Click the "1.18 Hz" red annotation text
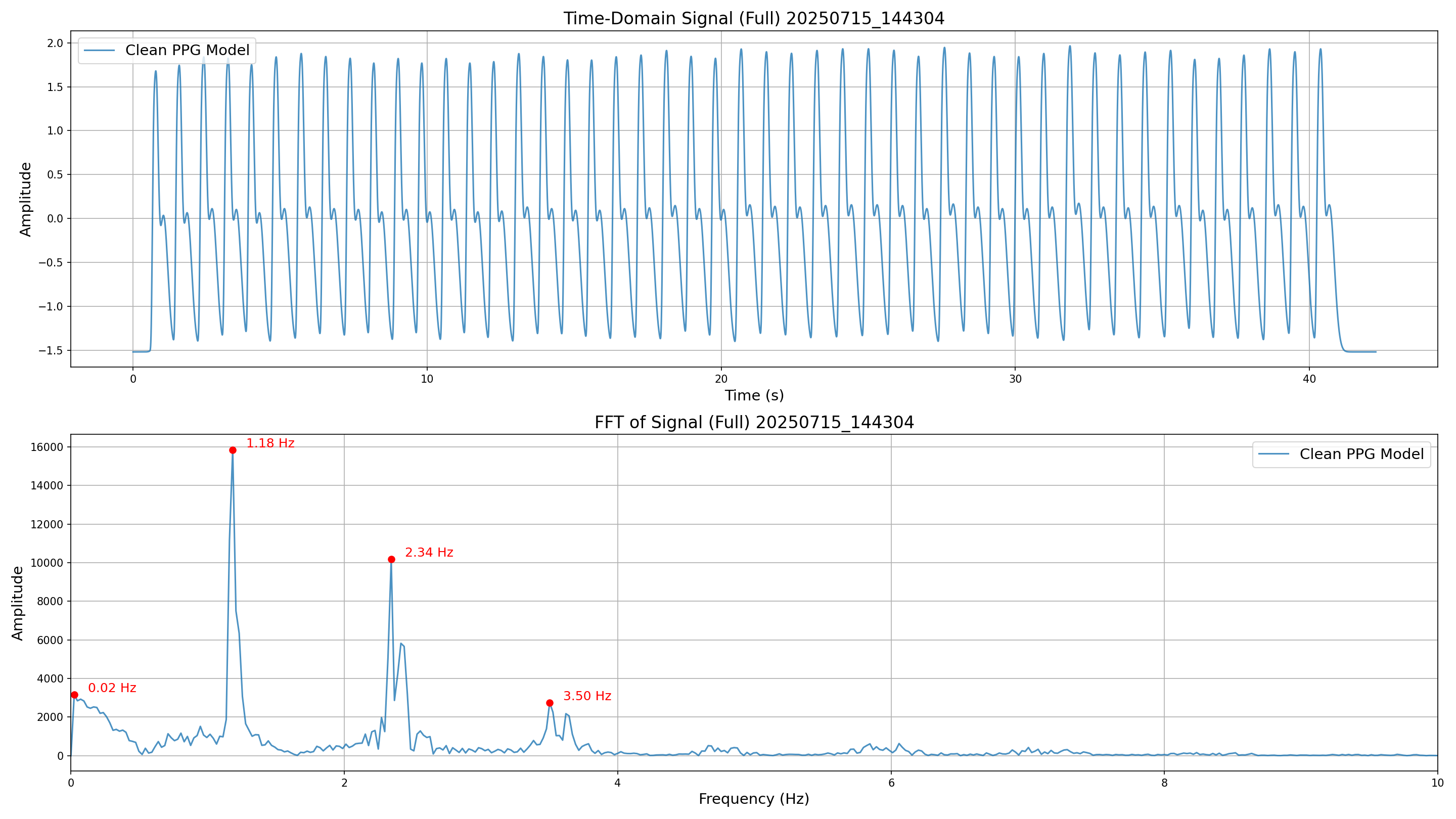Screen dimensions: 1456x819 [270, 443]
